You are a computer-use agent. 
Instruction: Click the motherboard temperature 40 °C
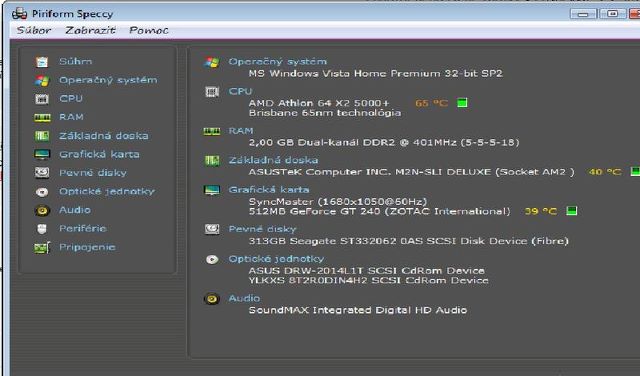click(x=605, y=172)
